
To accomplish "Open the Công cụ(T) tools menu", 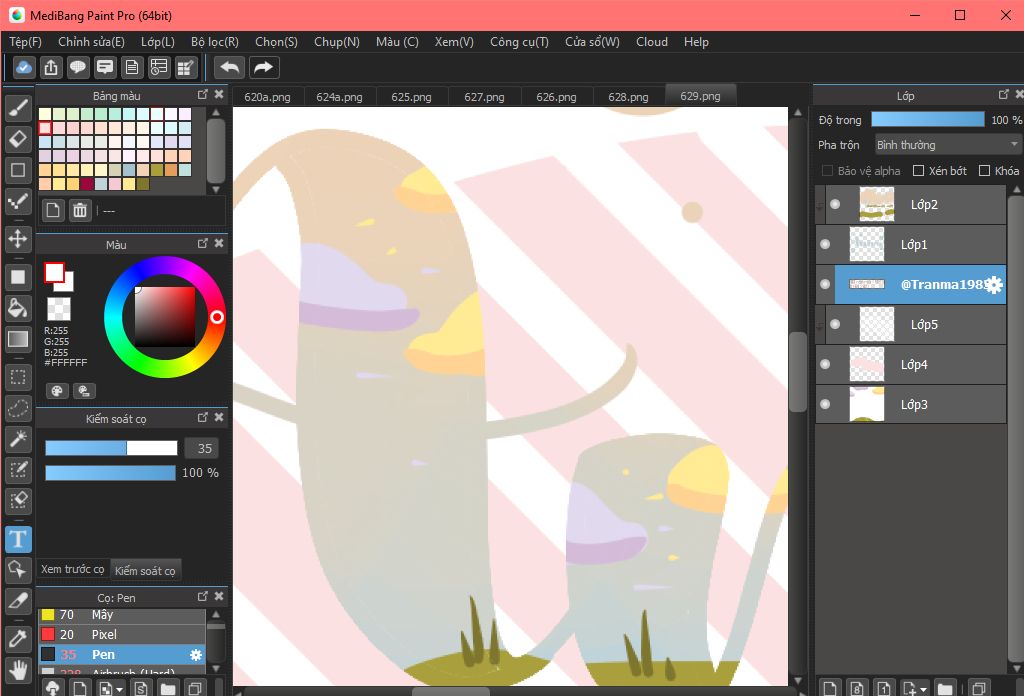I will tap(519, 42).
